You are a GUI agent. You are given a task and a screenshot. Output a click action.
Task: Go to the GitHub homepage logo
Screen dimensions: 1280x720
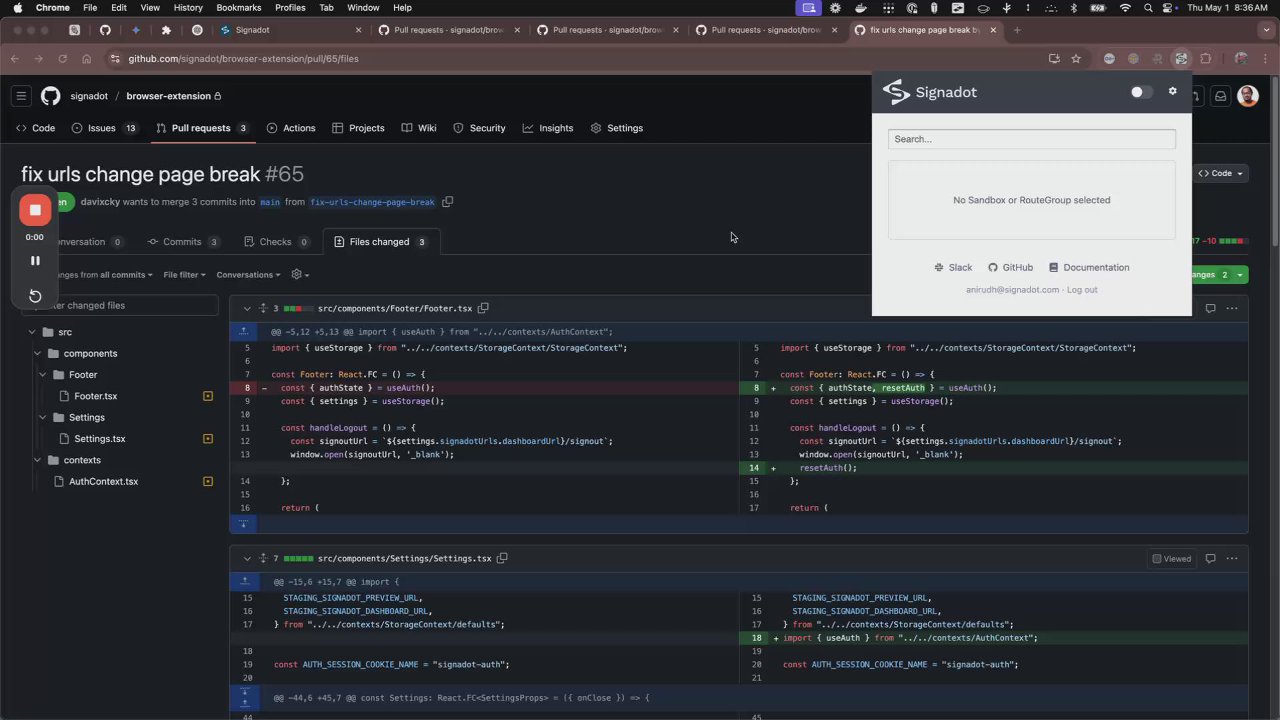(x=51, y=96)
